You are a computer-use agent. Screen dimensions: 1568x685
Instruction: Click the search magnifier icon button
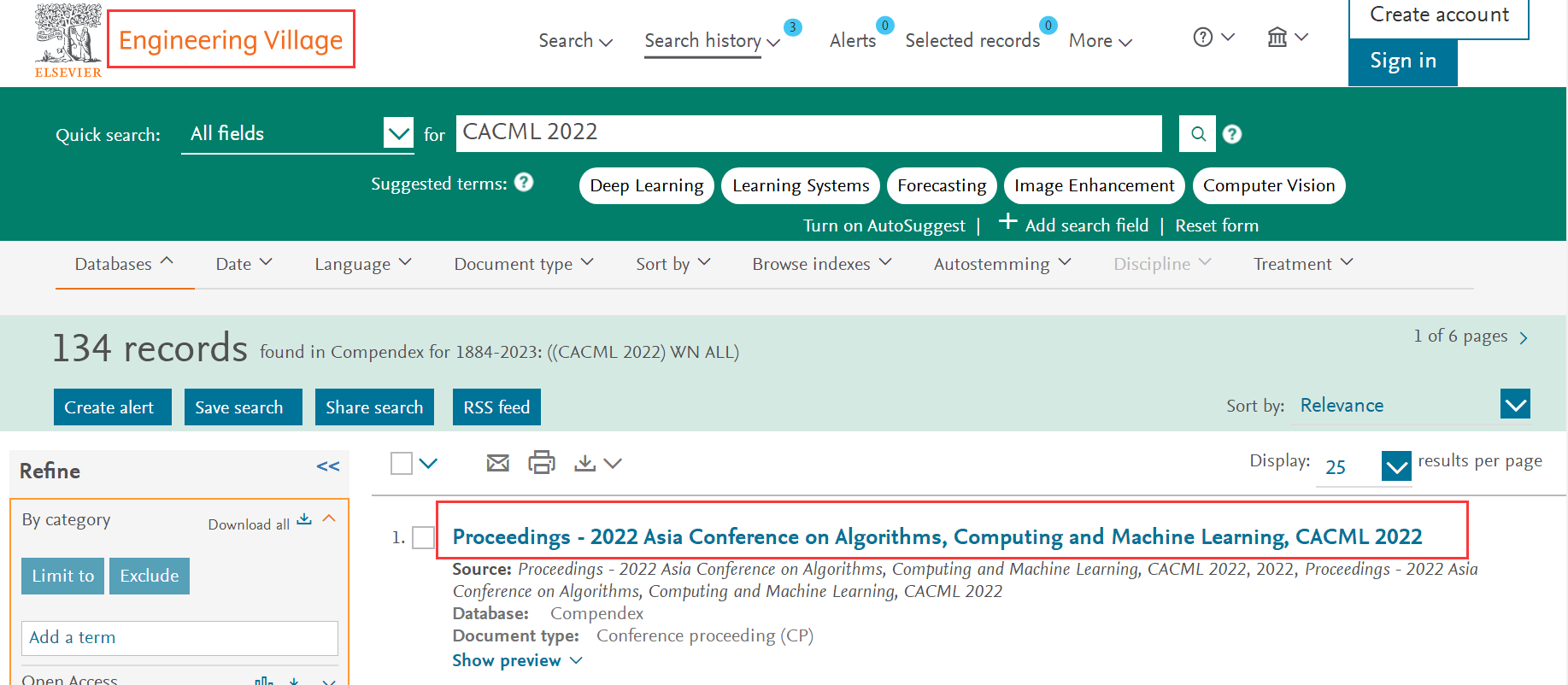click(1198, 134)
